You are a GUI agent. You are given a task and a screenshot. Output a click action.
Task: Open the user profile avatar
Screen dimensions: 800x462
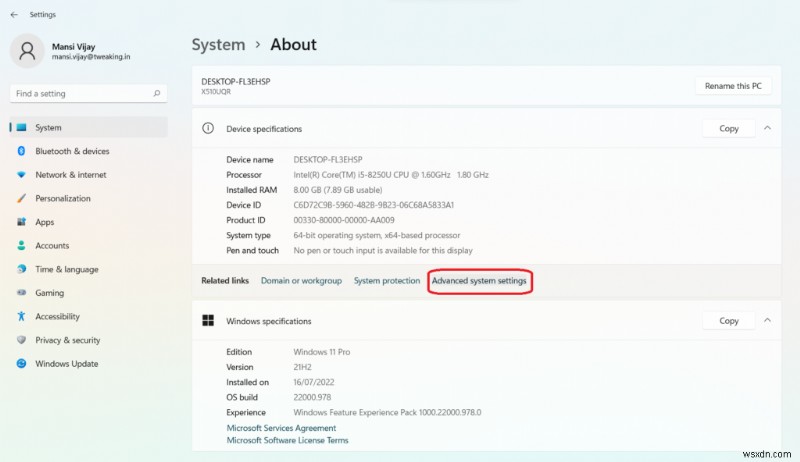[x=27, y=51]
